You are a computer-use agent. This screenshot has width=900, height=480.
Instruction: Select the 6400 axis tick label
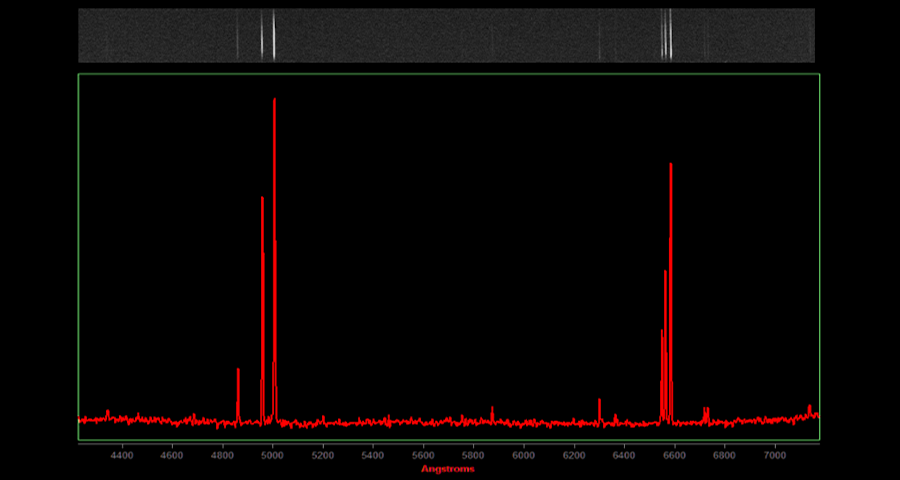(x=624, y=455)
